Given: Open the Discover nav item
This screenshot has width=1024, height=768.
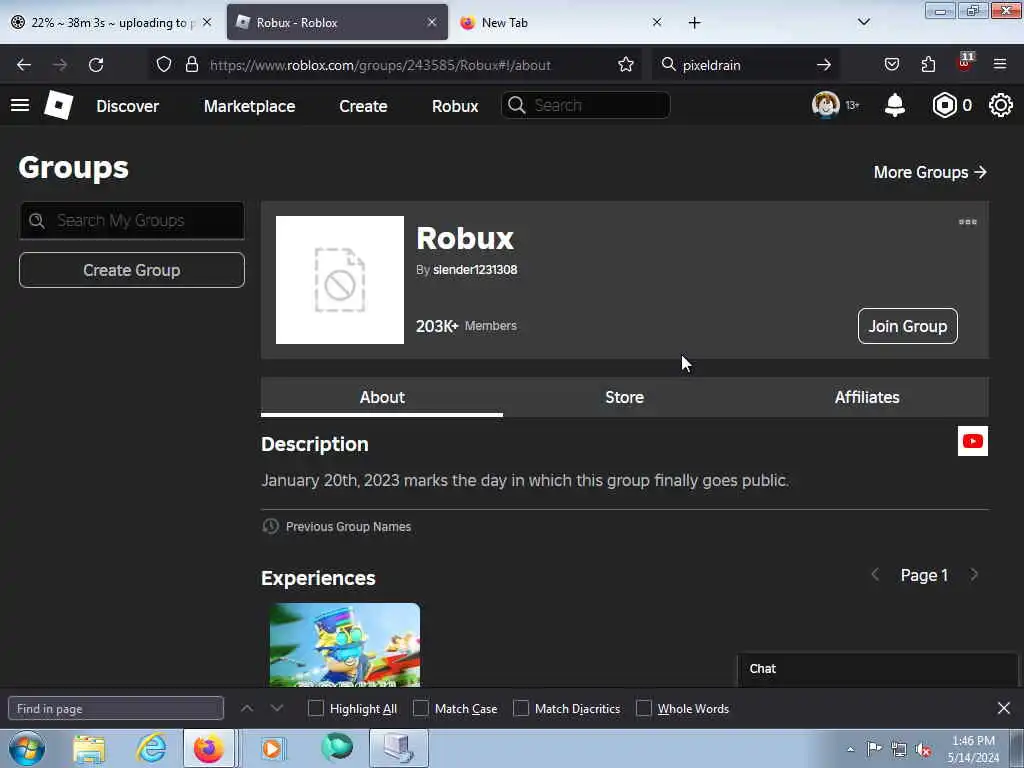Looking at the screenshot, I should pyautogui.click(x=127, y=106).
